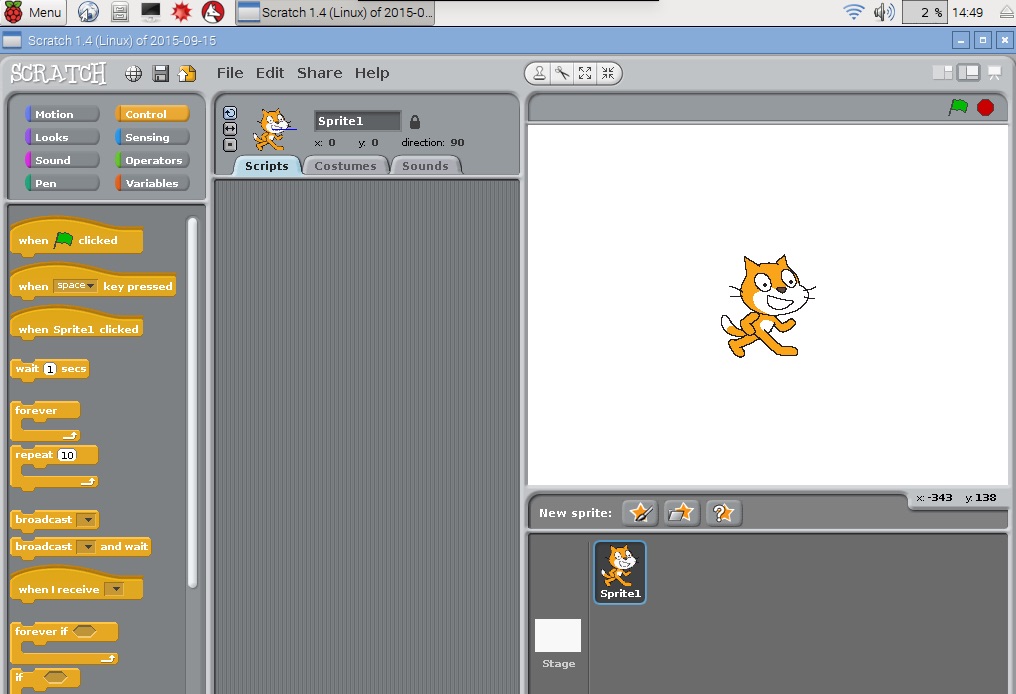Screen dimensions: 1016x694
Task: Select the grow sprite tool
Action: pos(585,73)
